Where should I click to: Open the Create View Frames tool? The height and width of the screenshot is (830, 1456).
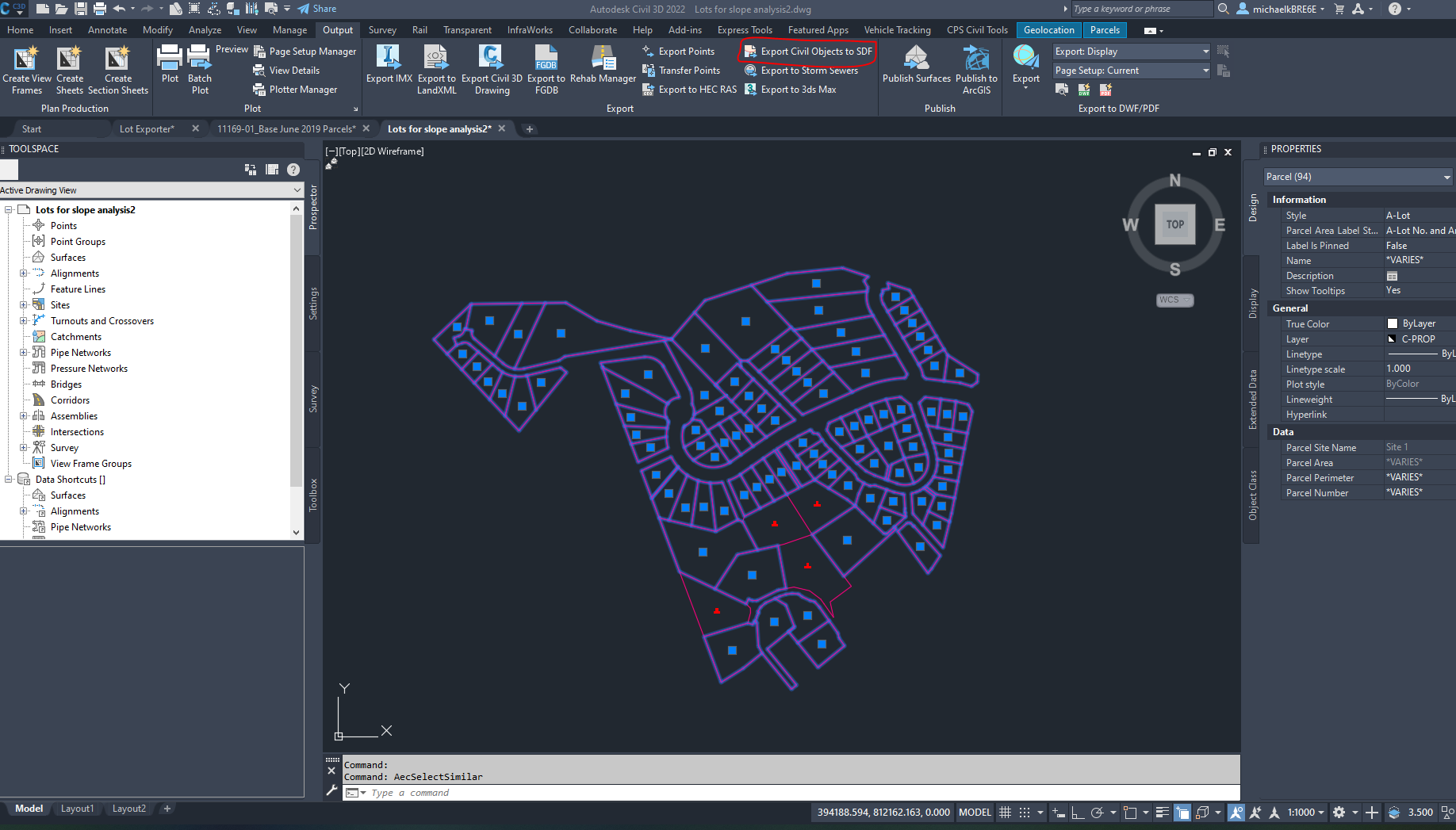point(27,70)
